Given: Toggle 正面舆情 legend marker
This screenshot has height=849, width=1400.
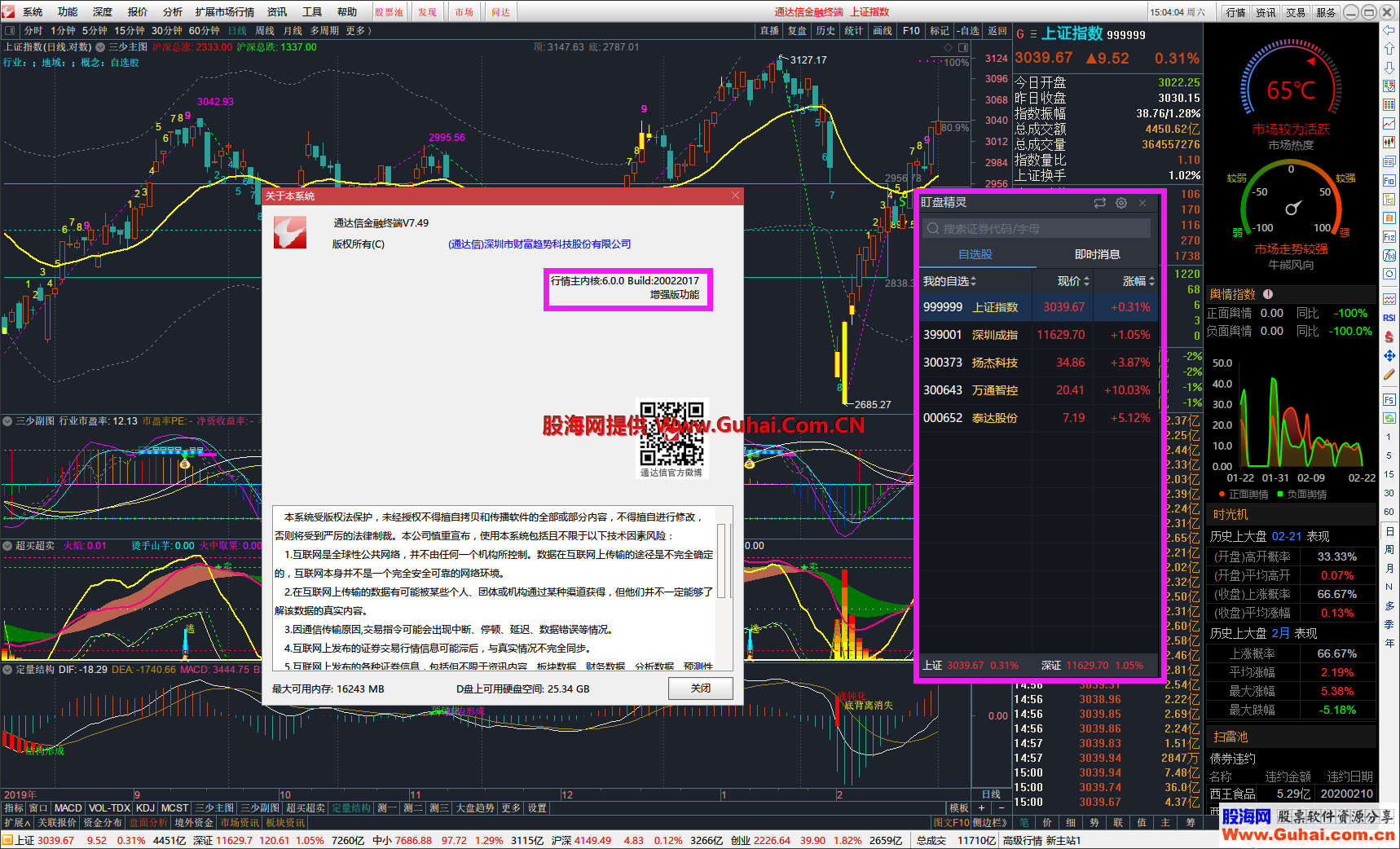Looking at the screenshot, I should [1222, 495].
